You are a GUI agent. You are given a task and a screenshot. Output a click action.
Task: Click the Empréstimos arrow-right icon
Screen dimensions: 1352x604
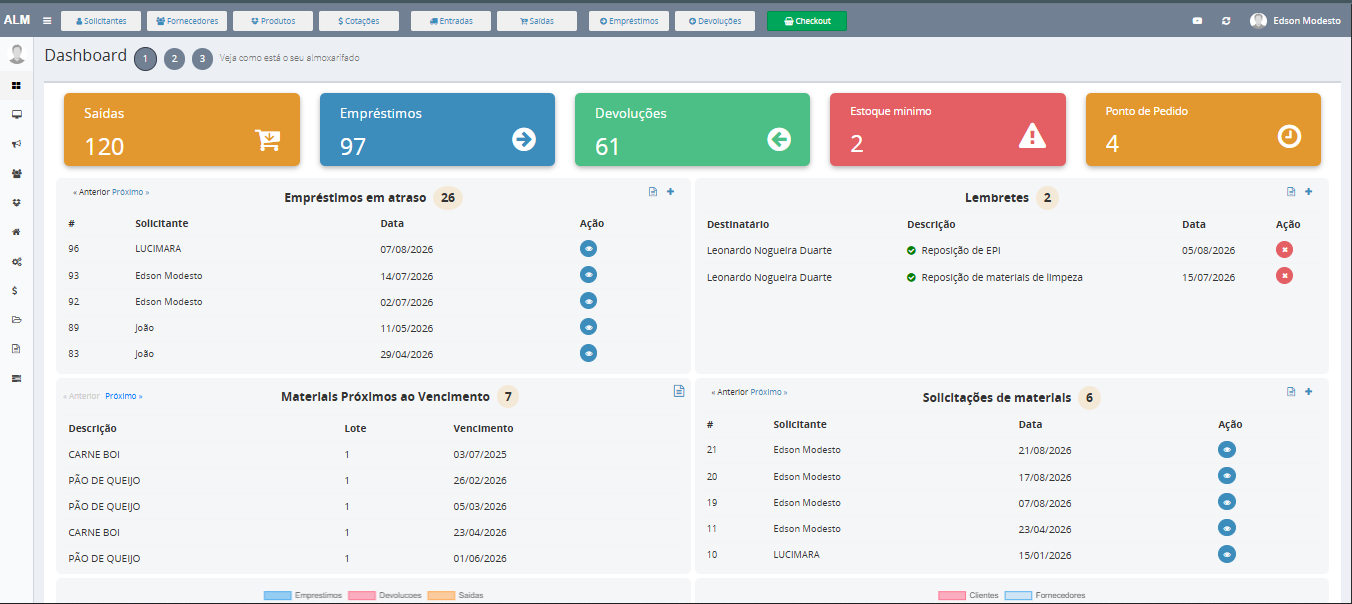tap(524, 139)
